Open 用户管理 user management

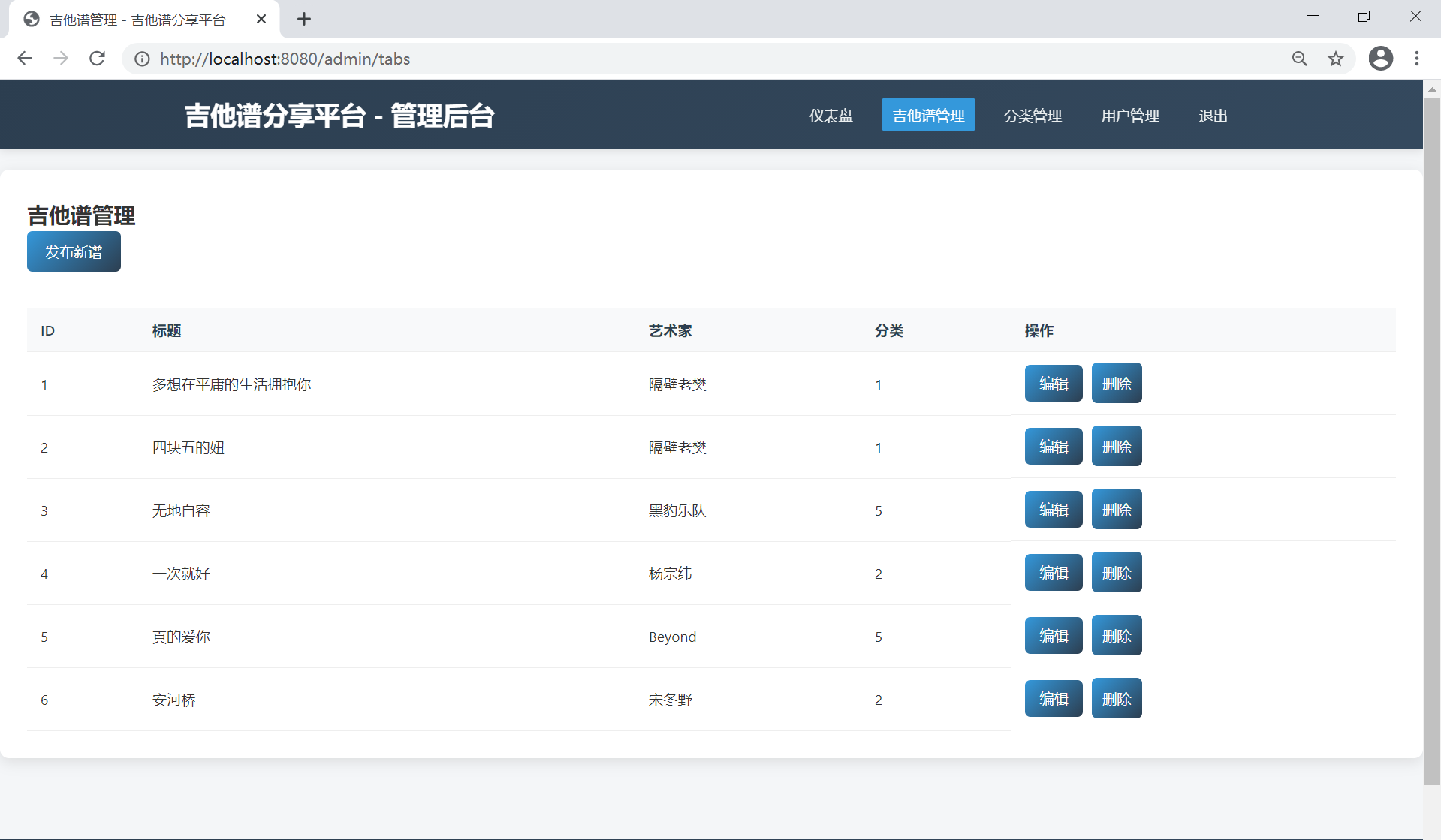pos(1129,116)
